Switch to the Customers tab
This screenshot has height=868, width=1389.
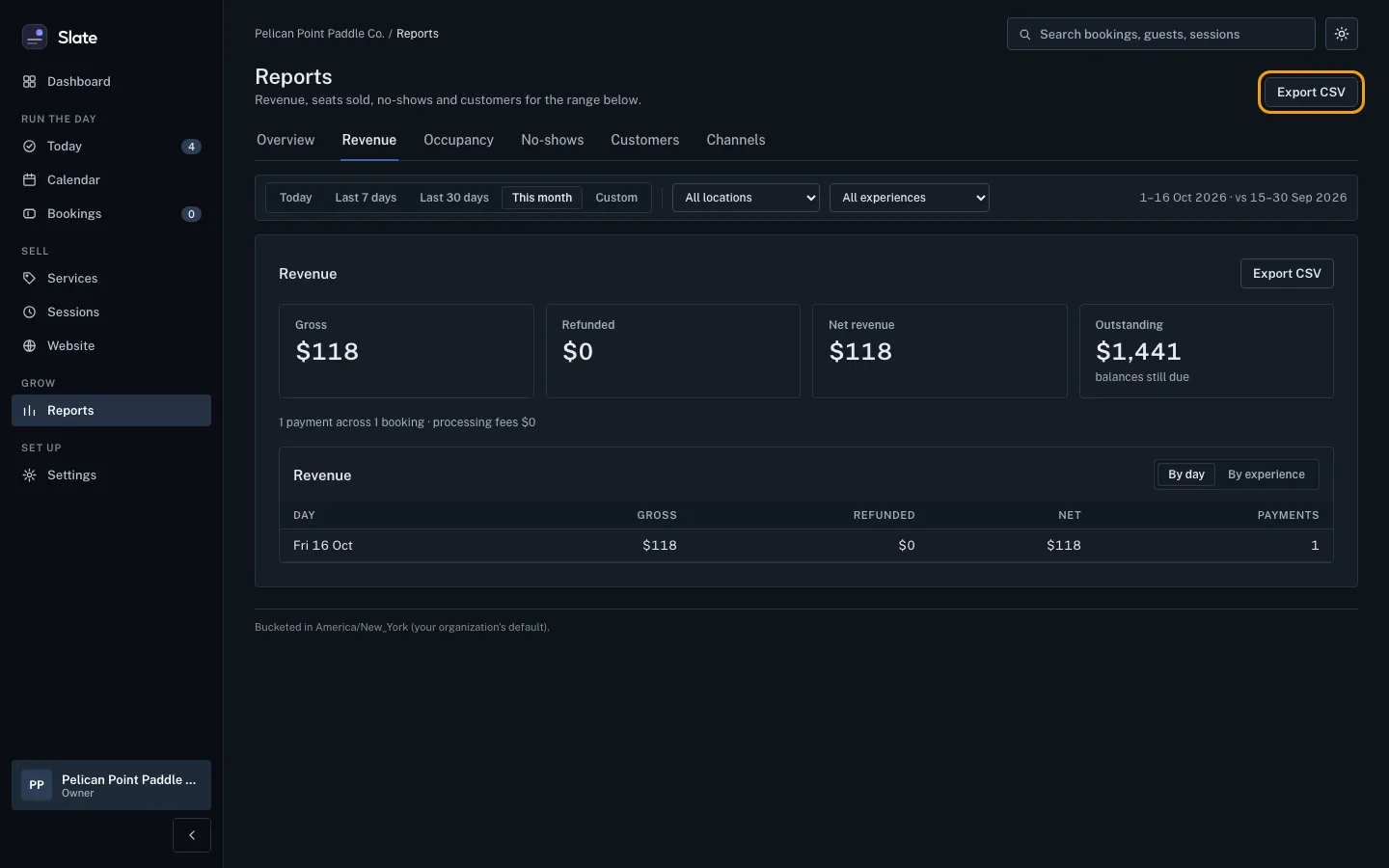pyautogui.click(x=645, y=140)
